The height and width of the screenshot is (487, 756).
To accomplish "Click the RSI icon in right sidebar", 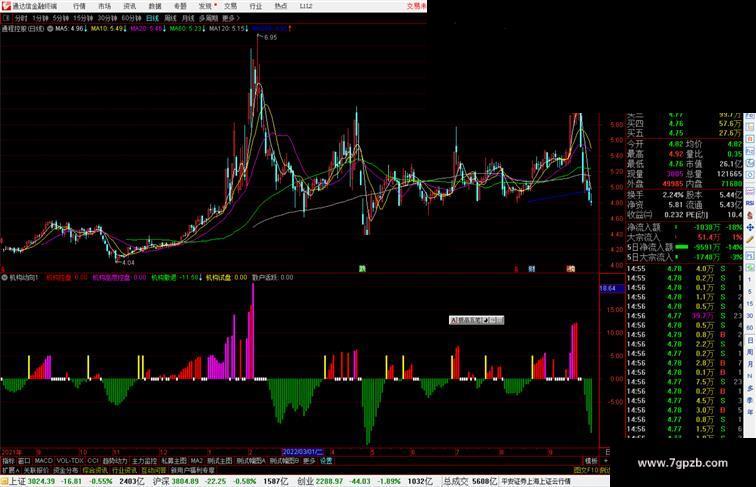I will (x=750, y=203).
